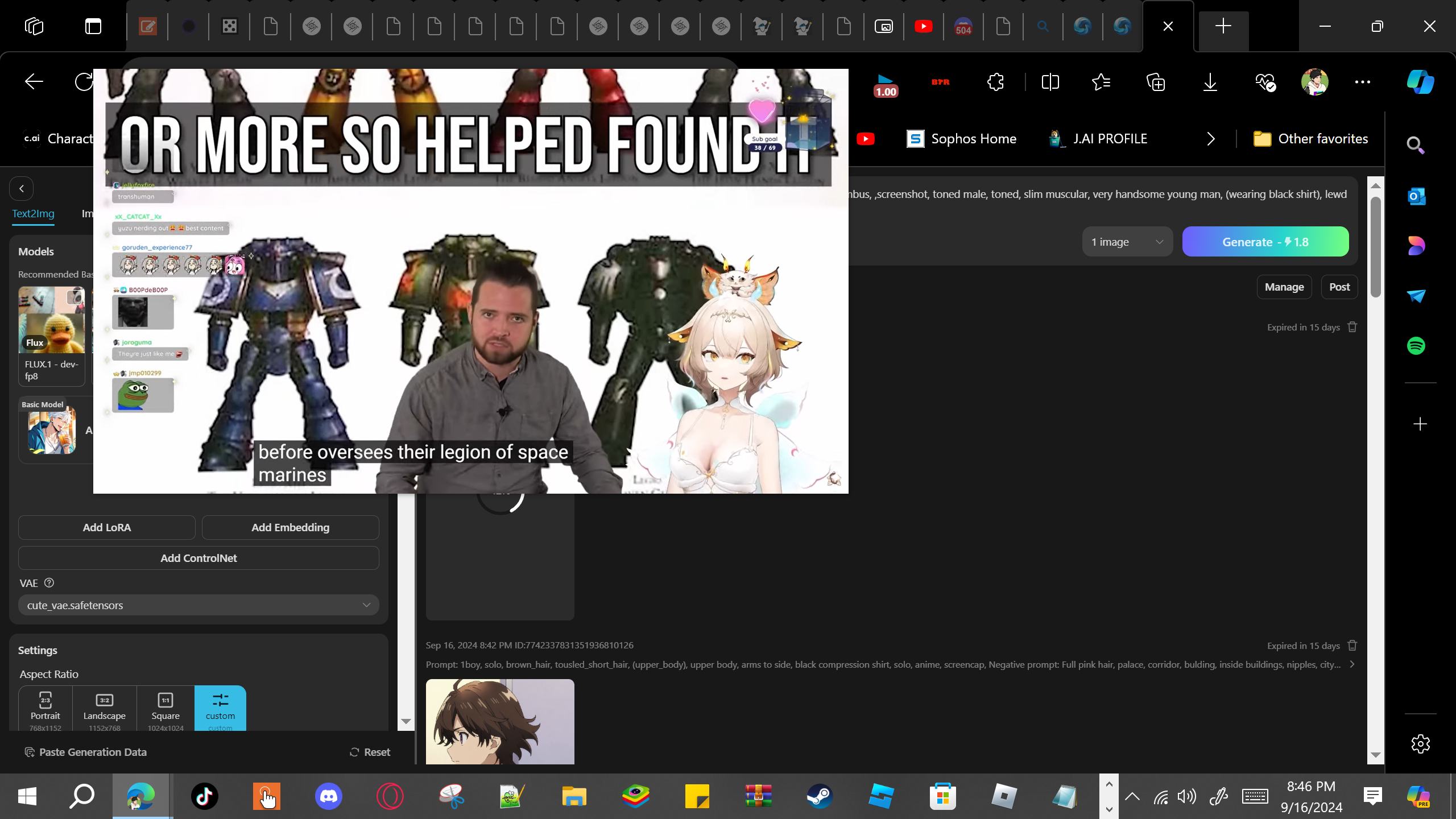Viewport: 1456px width, 819px height.
Task: Select the Landscape aspect ratio
Action: pos(105,709)
